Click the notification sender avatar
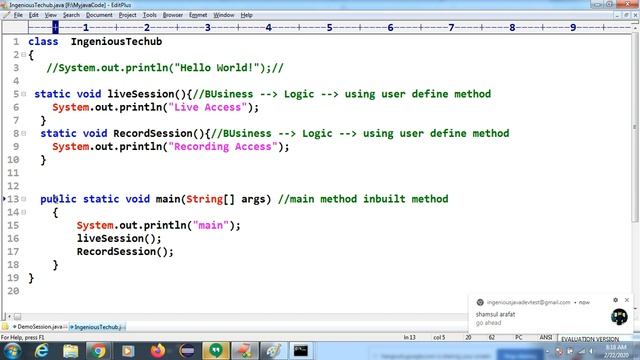 tap(619, 317)
